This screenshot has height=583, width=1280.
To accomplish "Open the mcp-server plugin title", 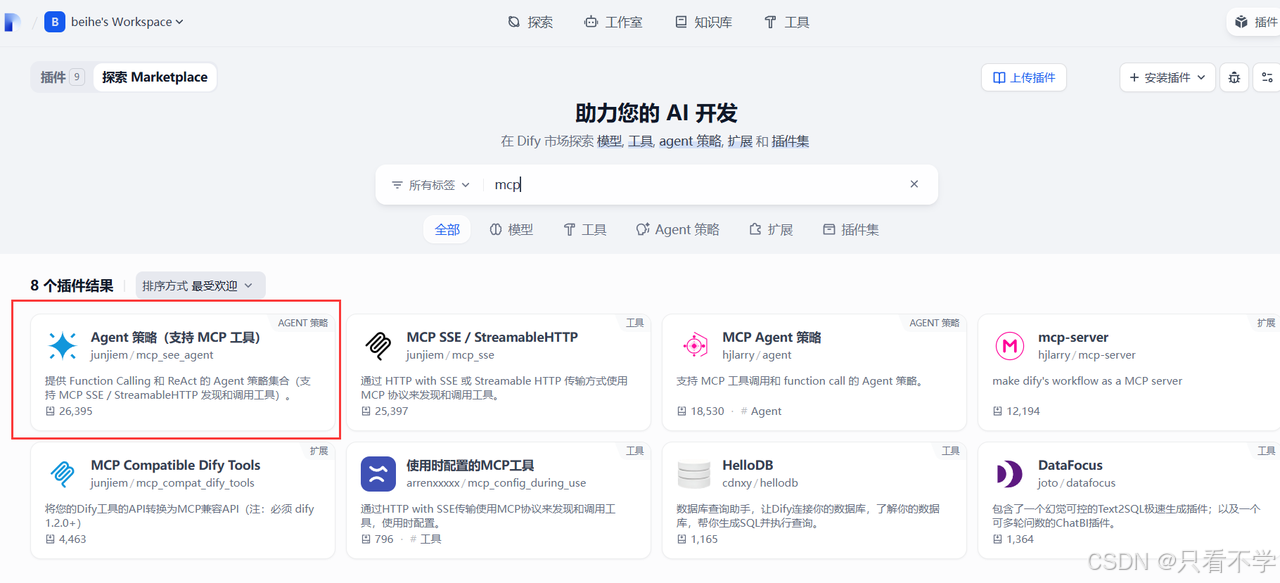I will pos(1073,337).
